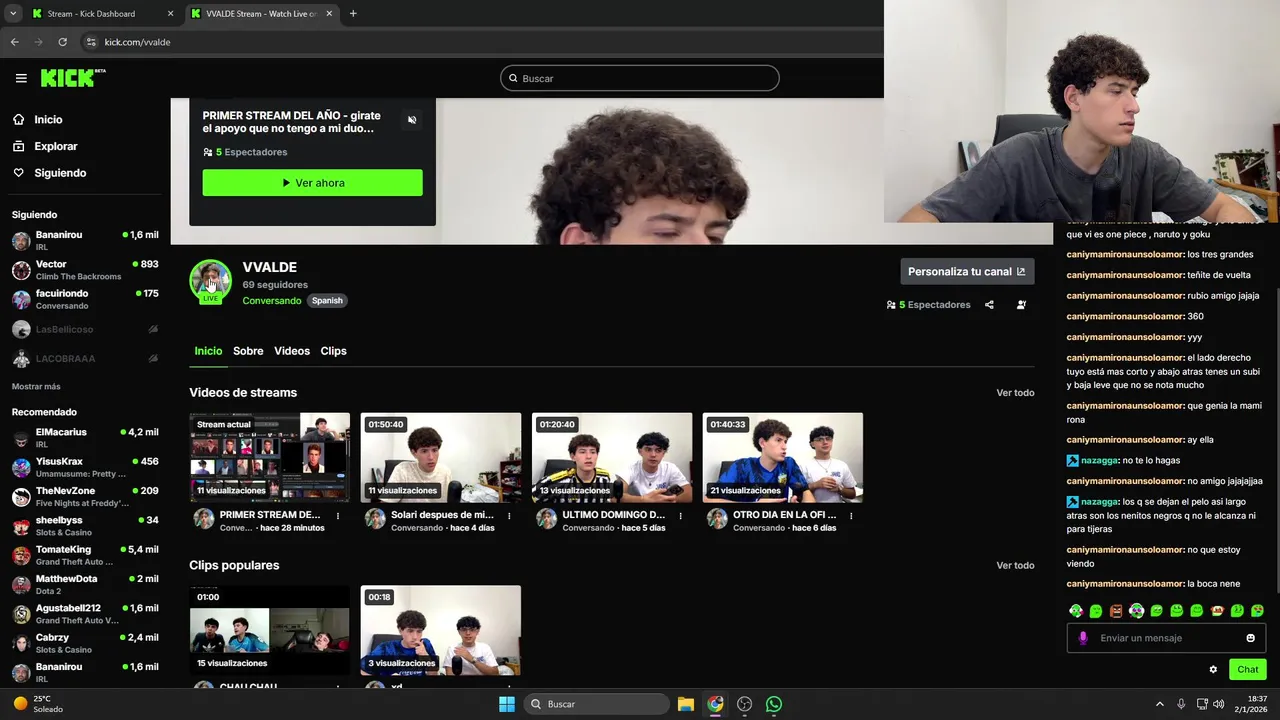
Task: Click the chat message input field
Action: point(1166,638)
